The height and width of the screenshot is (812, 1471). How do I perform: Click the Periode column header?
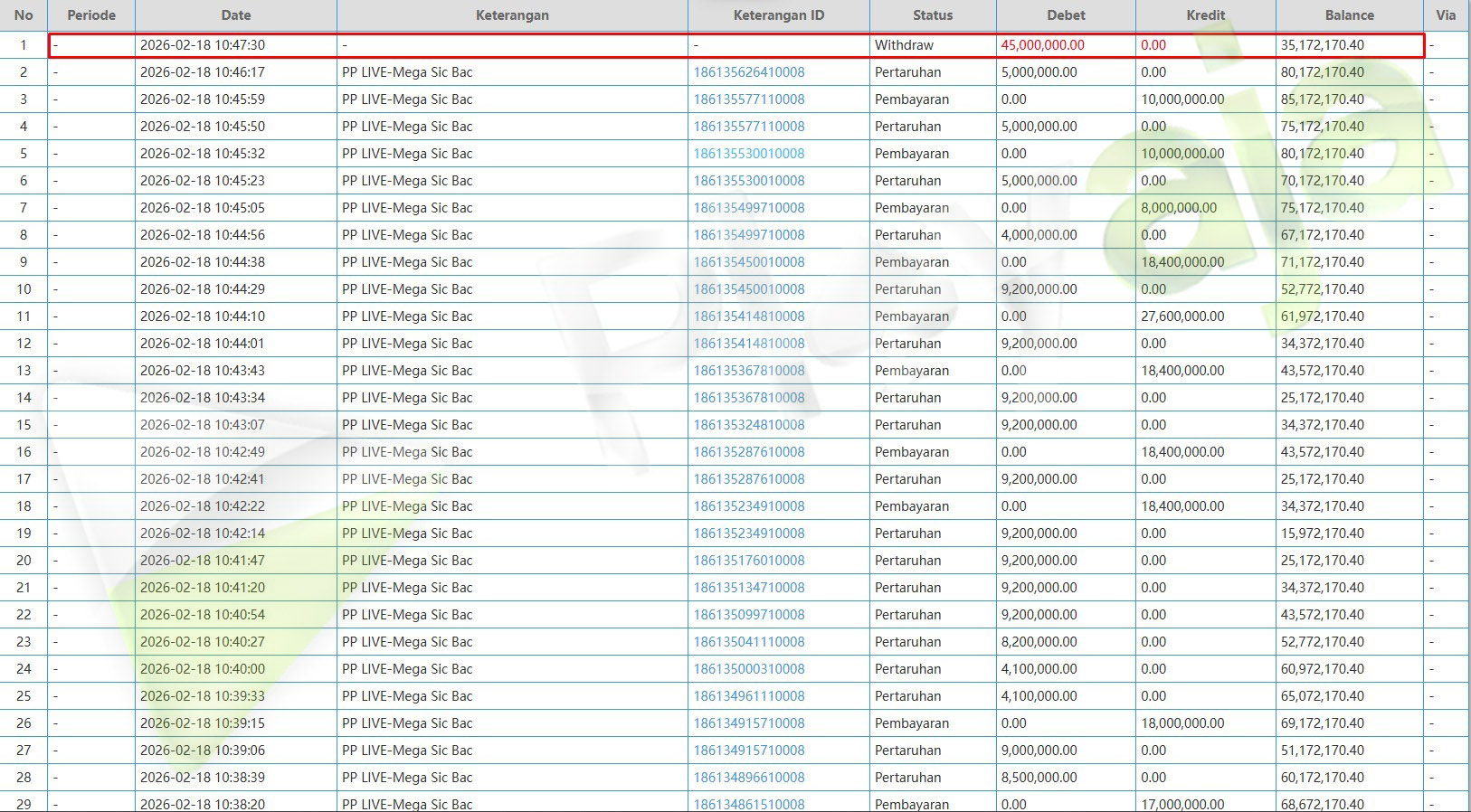(x=91, y=15)
